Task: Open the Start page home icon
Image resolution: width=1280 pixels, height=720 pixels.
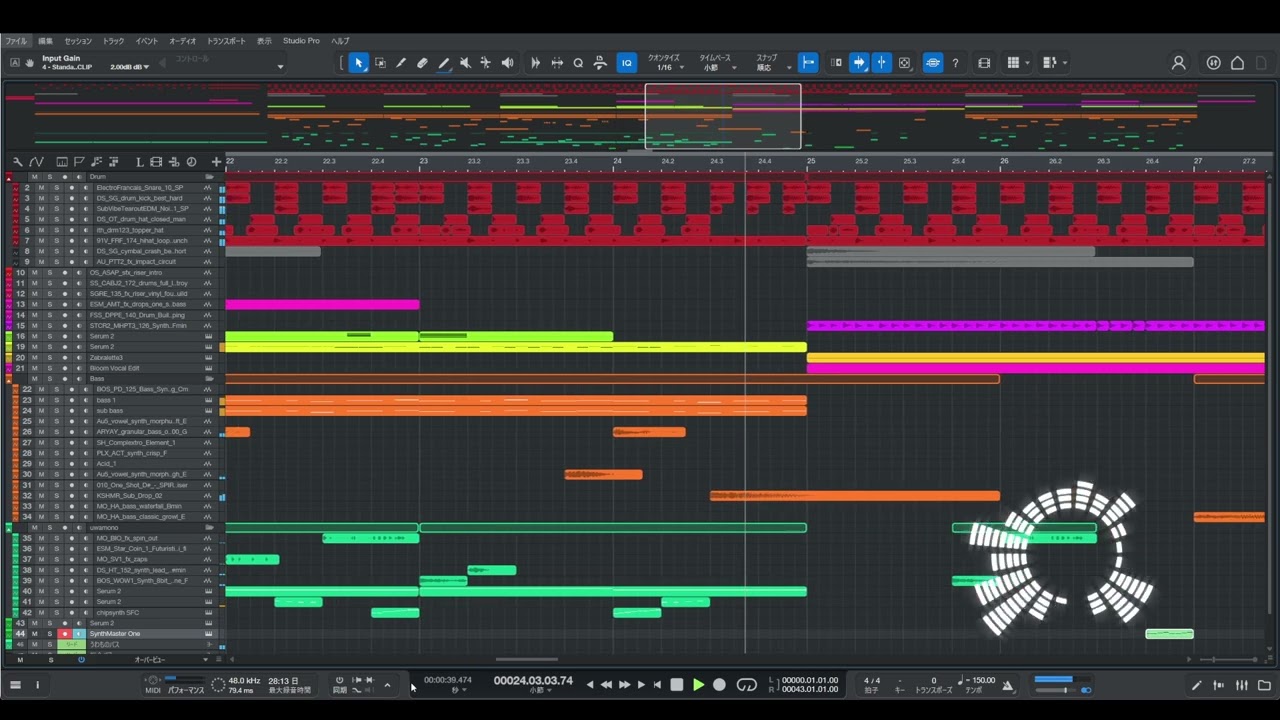Action: tap(1237, 63)
